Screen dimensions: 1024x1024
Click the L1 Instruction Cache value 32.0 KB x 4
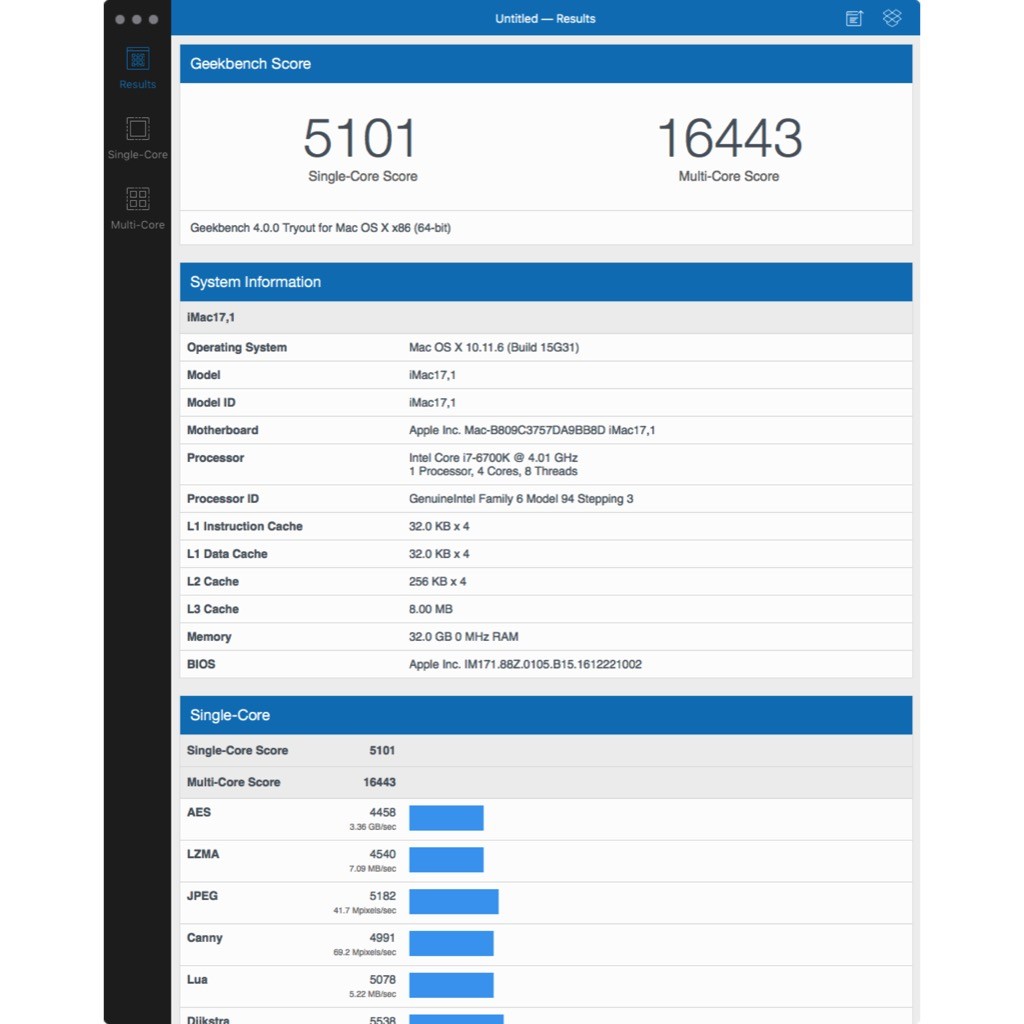pyautogui.click(x=439, y=526)
